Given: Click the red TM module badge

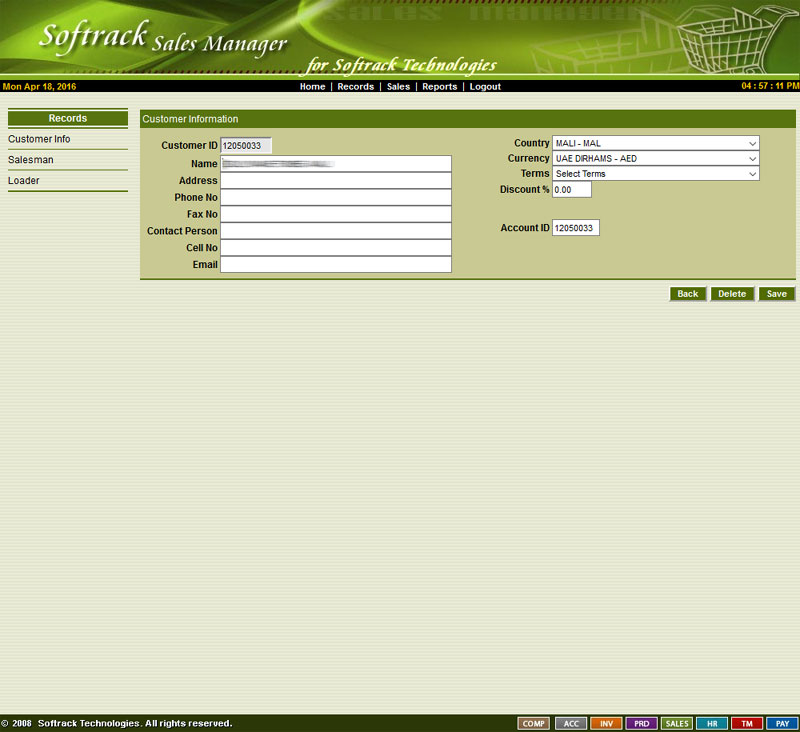Looking at the screenshot, I should [746, 723].
